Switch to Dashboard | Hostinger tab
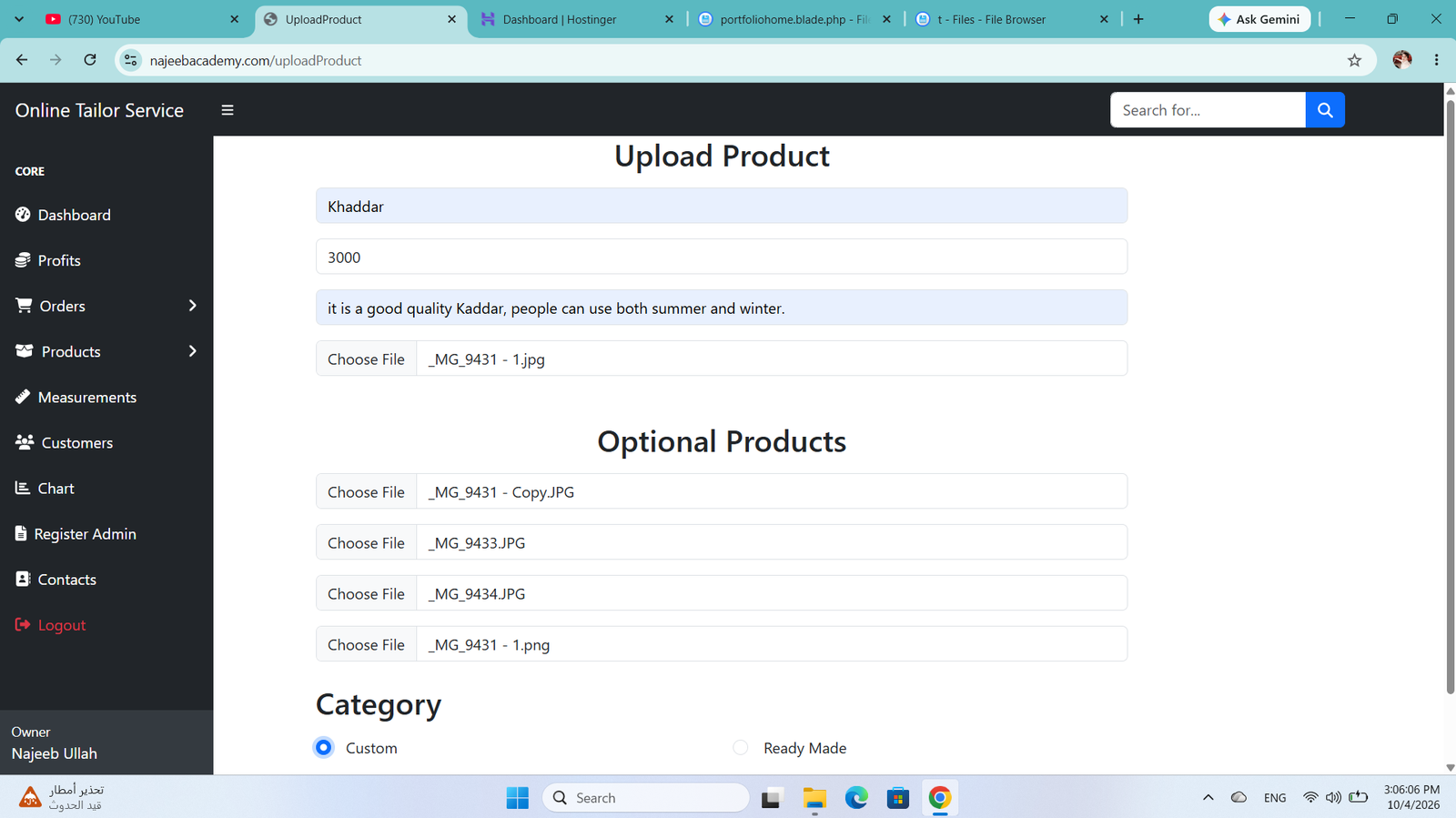Image resolution: width=1456 pixels, height=818 pixels. 578,19
